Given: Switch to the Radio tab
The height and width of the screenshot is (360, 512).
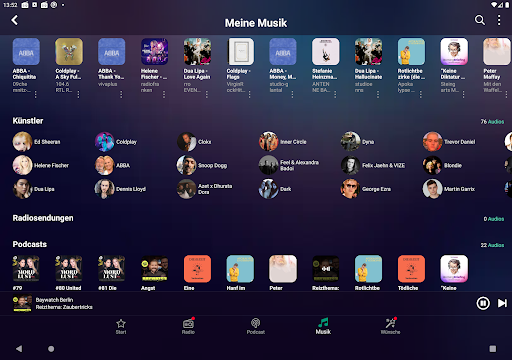Looking at the screenshot, I should pyautogui.click(x=188, y=326).
